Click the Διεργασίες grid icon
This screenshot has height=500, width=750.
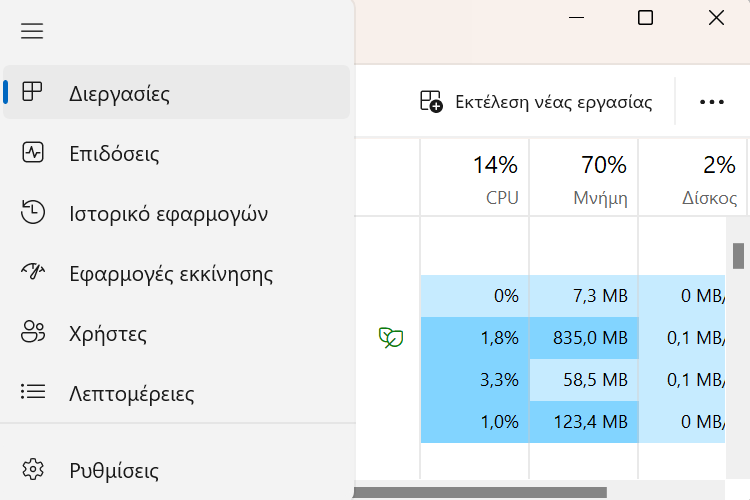coord(32,91)
